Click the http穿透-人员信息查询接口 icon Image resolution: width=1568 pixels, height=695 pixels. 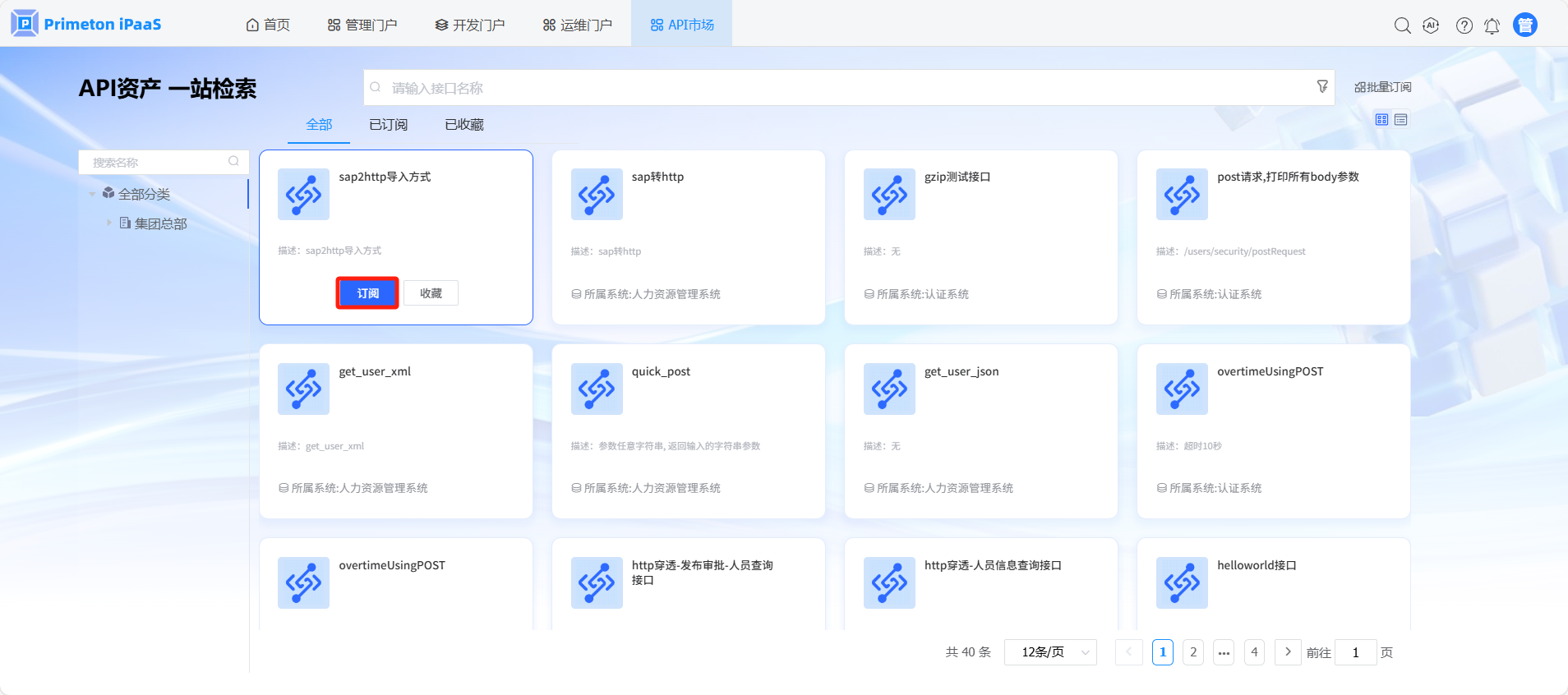(889, 582)
